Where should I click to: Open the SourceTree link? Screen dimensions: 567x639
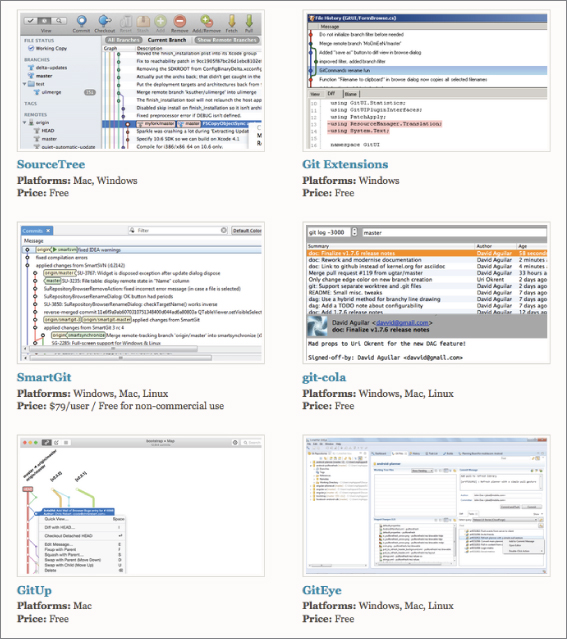click(x=51, y=164)
